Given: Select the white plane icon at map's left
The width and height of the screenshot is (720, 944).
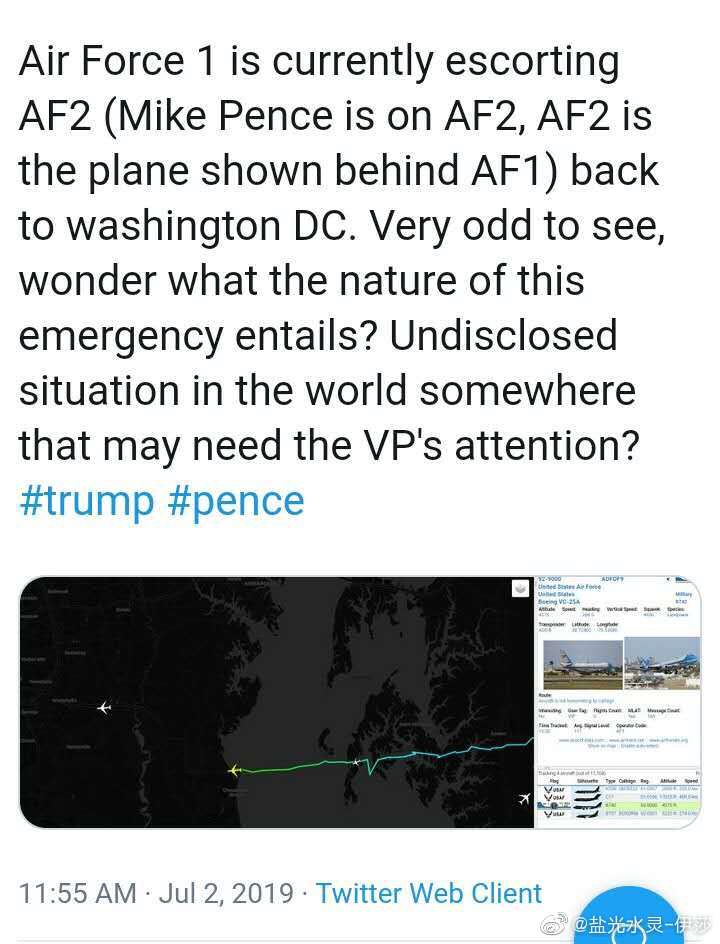Looking at the screenshot, I should pyautogui.click(x=105, y=707).
